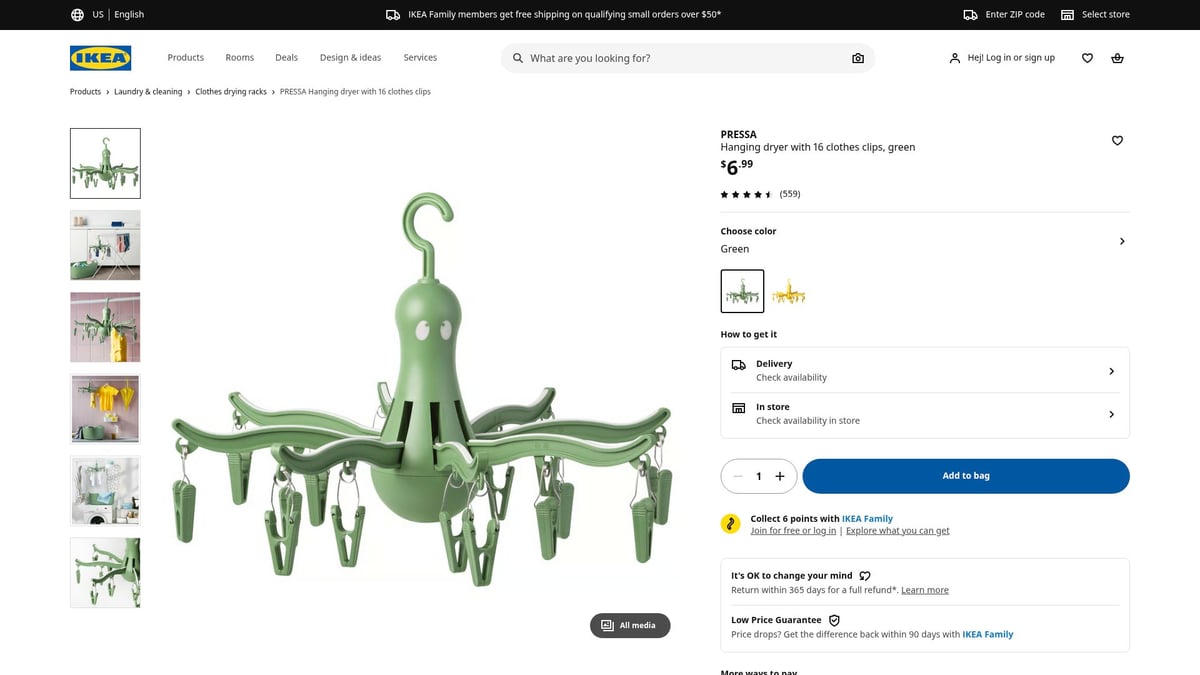Viewport: 1200px width, 675px height.
Task: Open the Products menu
Action: click(185, 58)
